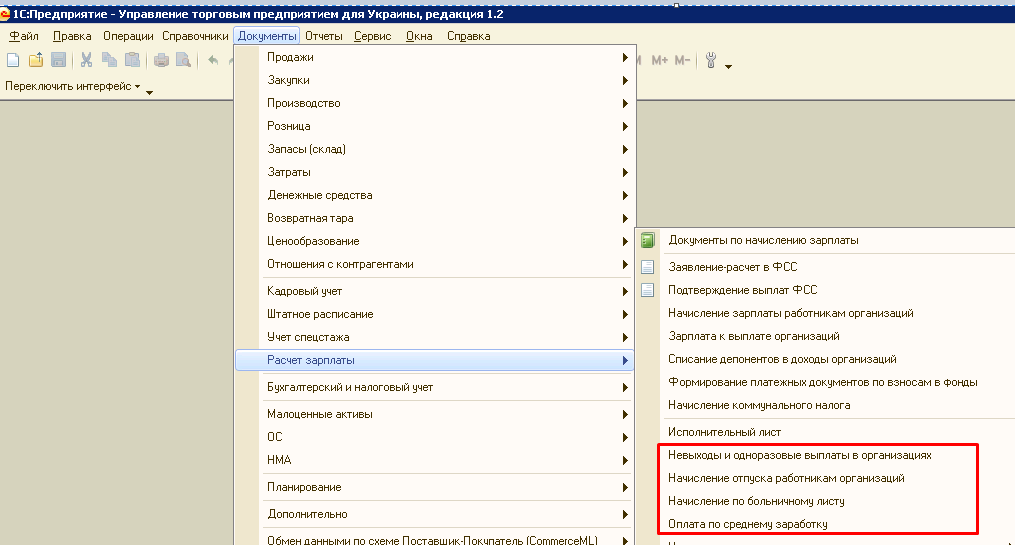Open the toolbar options arrow after Переключить интерфейс
Image resolution: width=1015 pixels, height=545 pixels.
click(150, 93)
